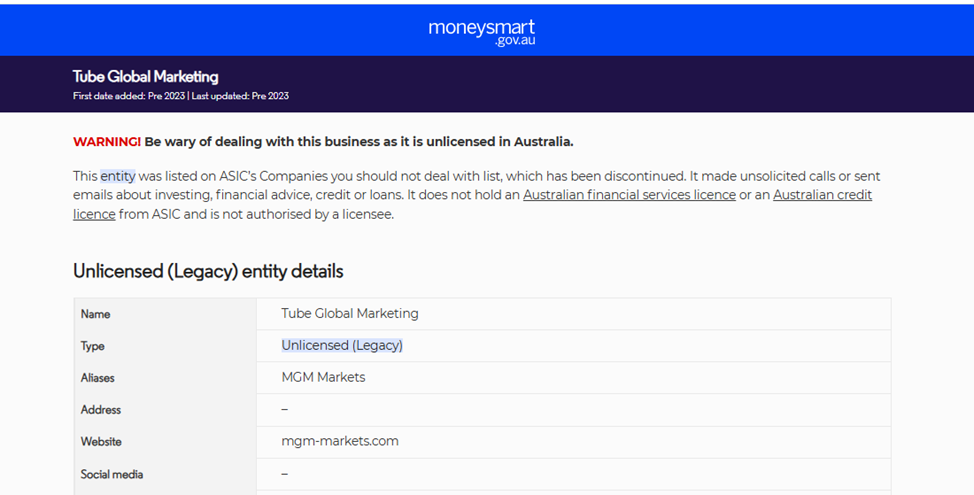Viewport: 974px width, 495px height.
Task: Click the moneysmart.gov.au logo
Action: pos(481,31)
